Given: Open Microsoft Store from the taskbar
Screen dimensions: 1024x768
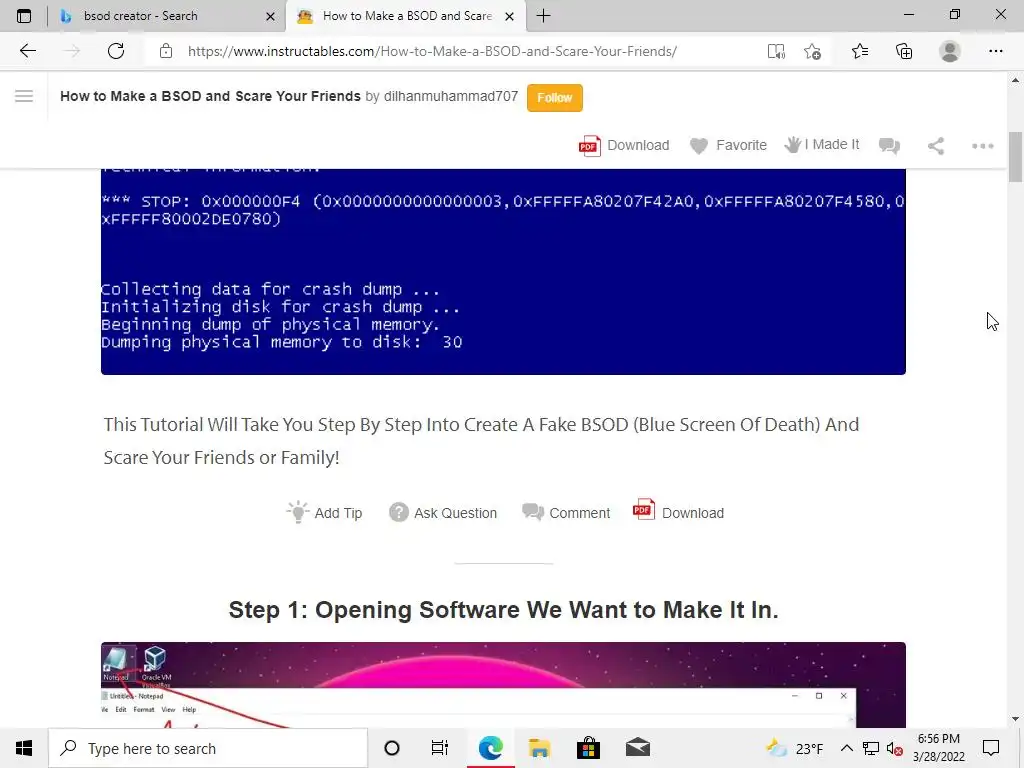Looking at the screenshot, I should (x=588, y=748).
